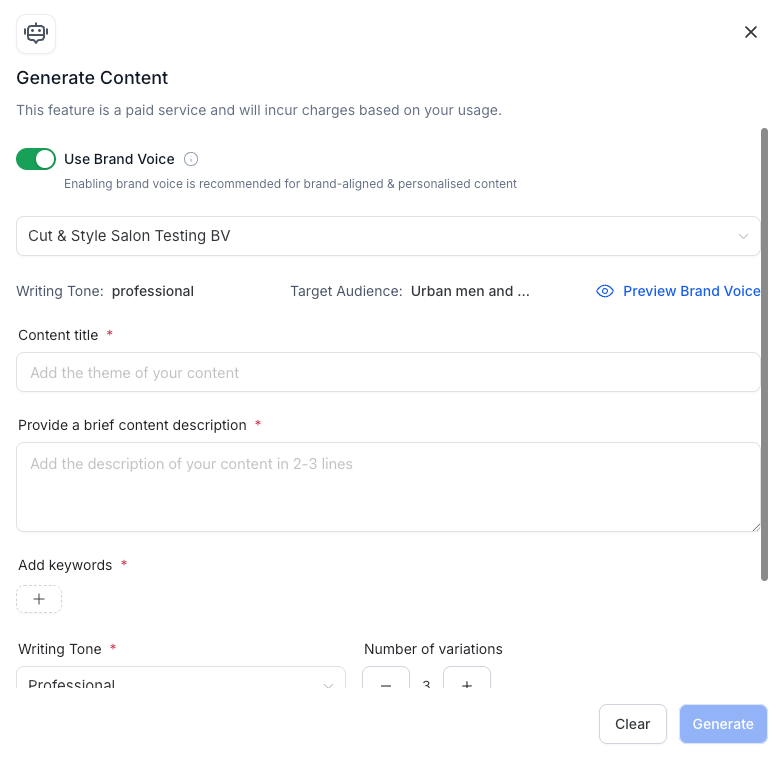Viewport: 779px width, 760px height.
Task: Click the number of variations value field
Action: click(426, 684)
